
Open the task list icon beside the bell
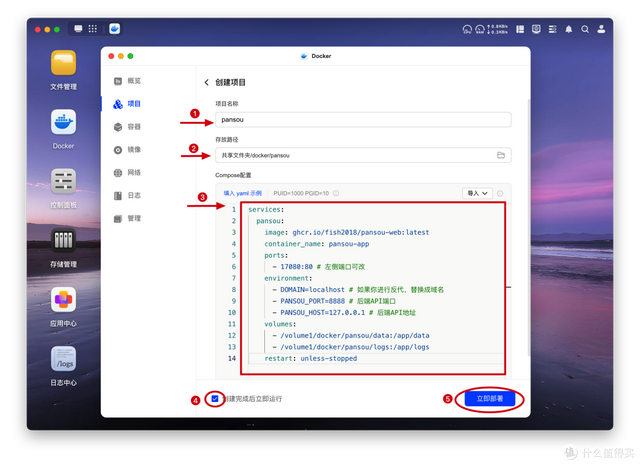pyautogui.click(x=553, y=29)
